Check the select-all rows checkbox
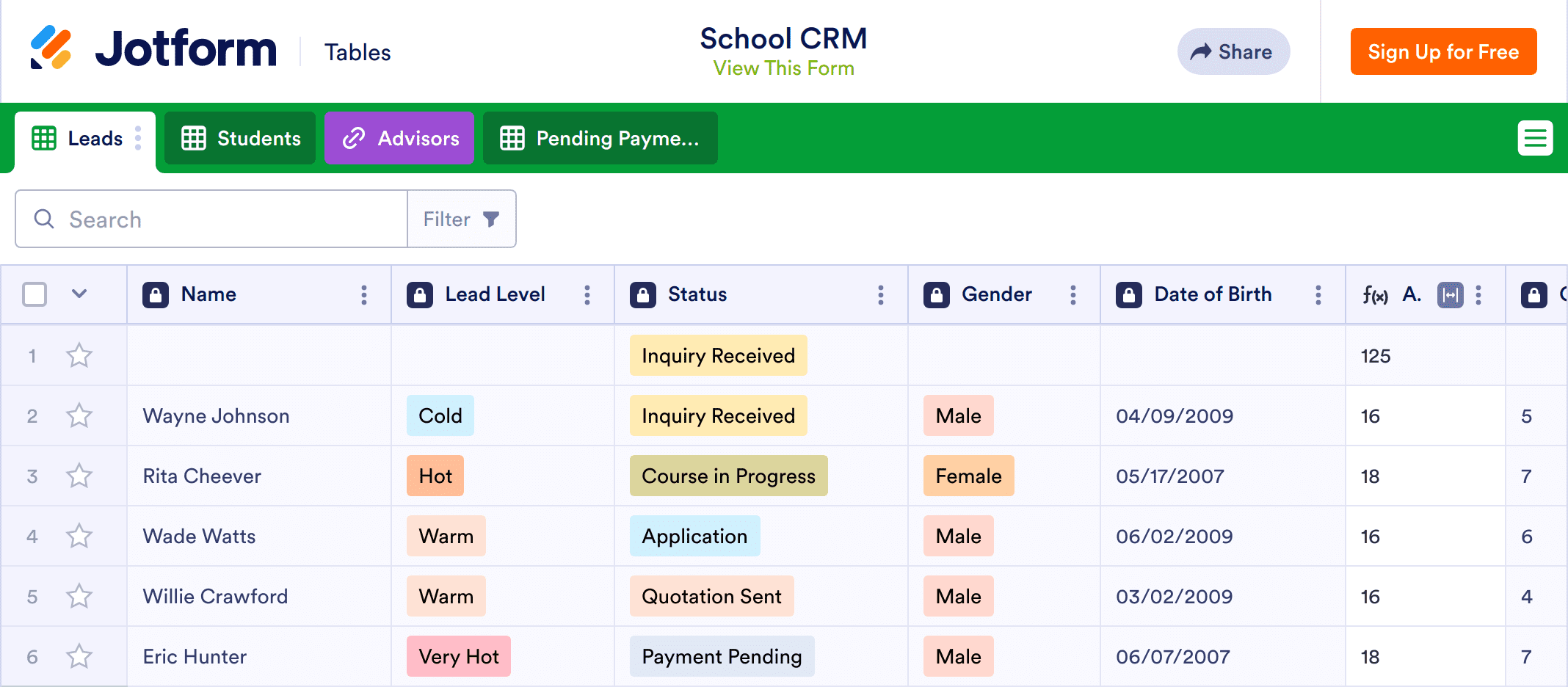This screenshot has width=1568, height=687. (35, 294)
